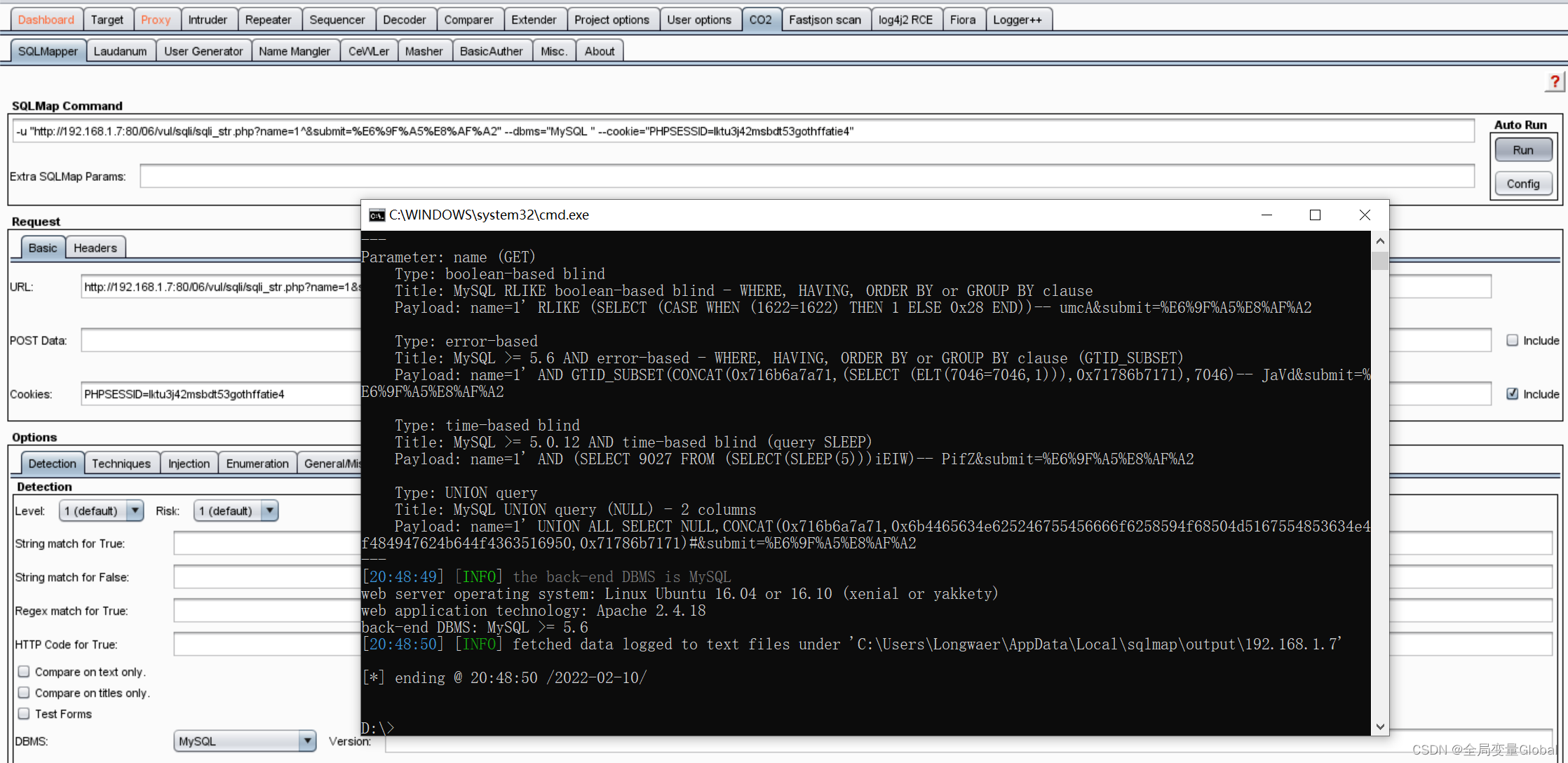Viewport: 1568px width, 763px height.
Task: Open the Laudanum sub-tab
Action: point(120,51)
